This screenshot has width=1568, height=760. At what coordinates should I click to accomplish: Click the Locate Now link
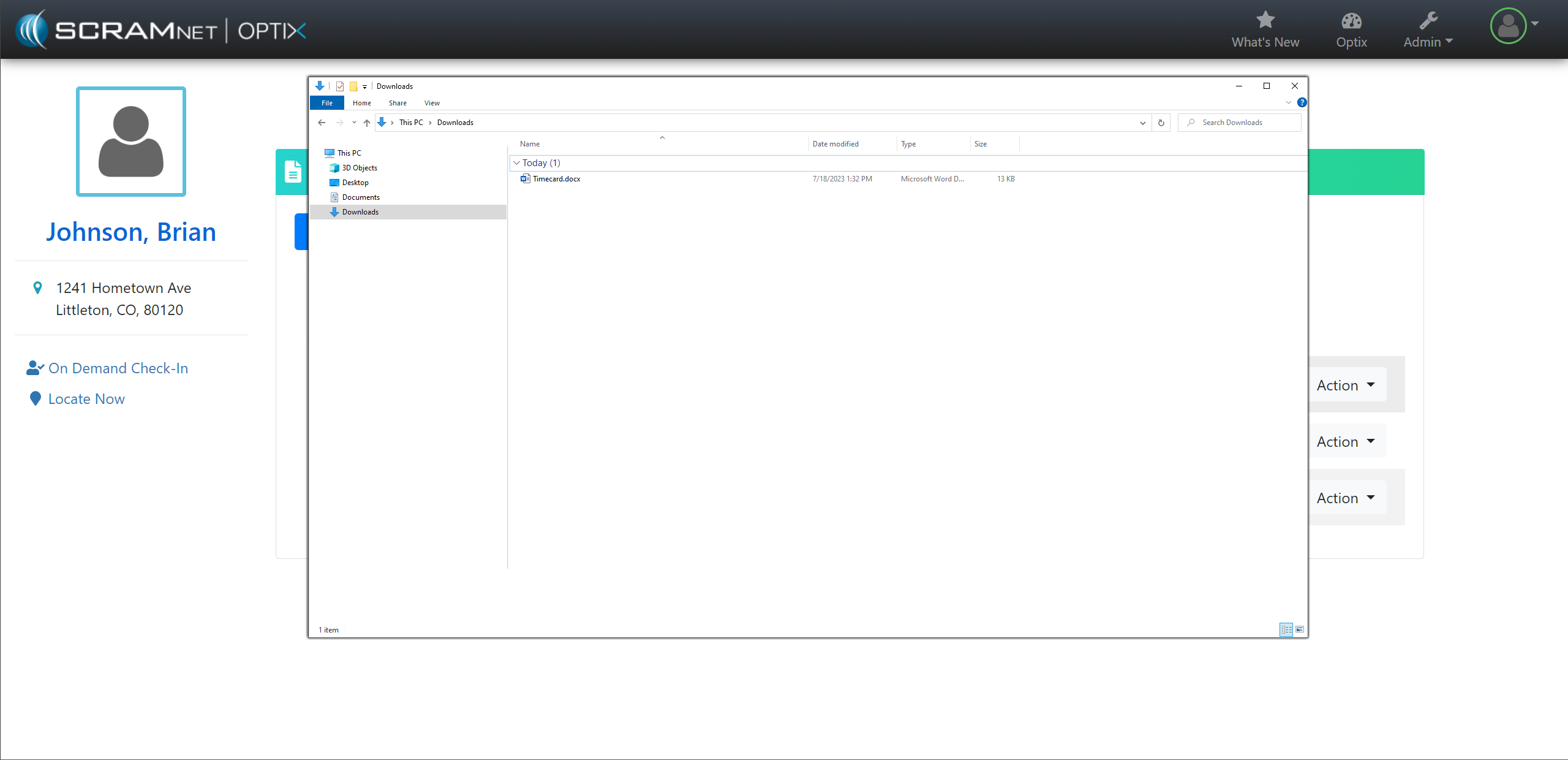coord(86,399)
